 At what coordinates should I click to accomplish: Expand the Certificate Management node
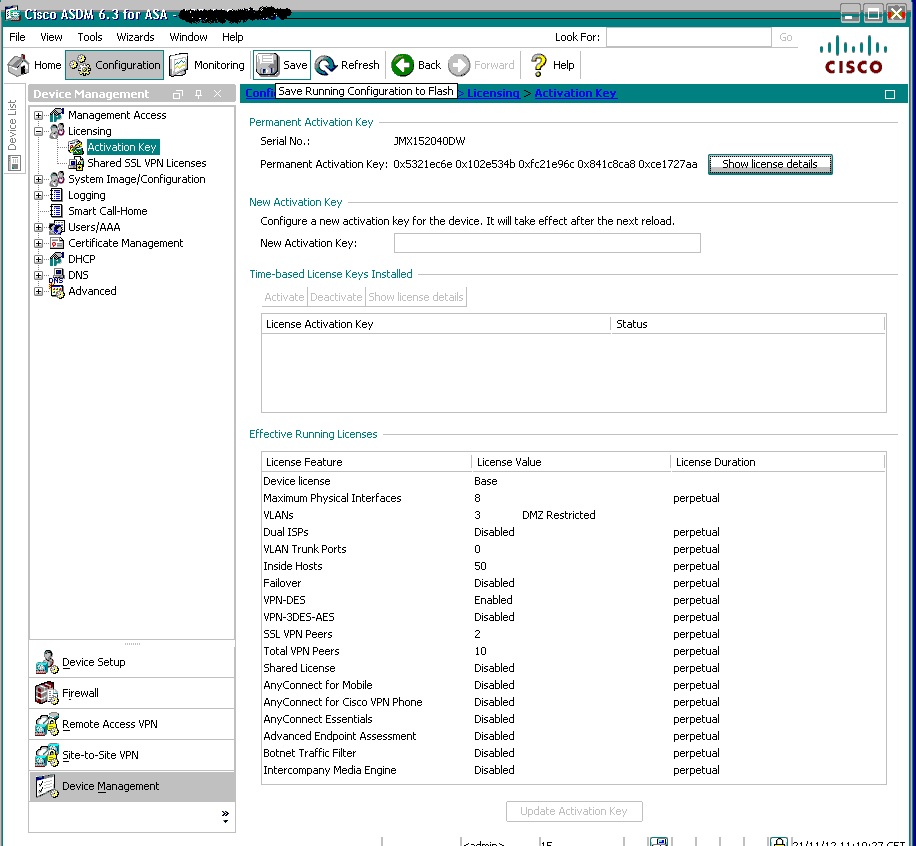(x=39, y=243)
